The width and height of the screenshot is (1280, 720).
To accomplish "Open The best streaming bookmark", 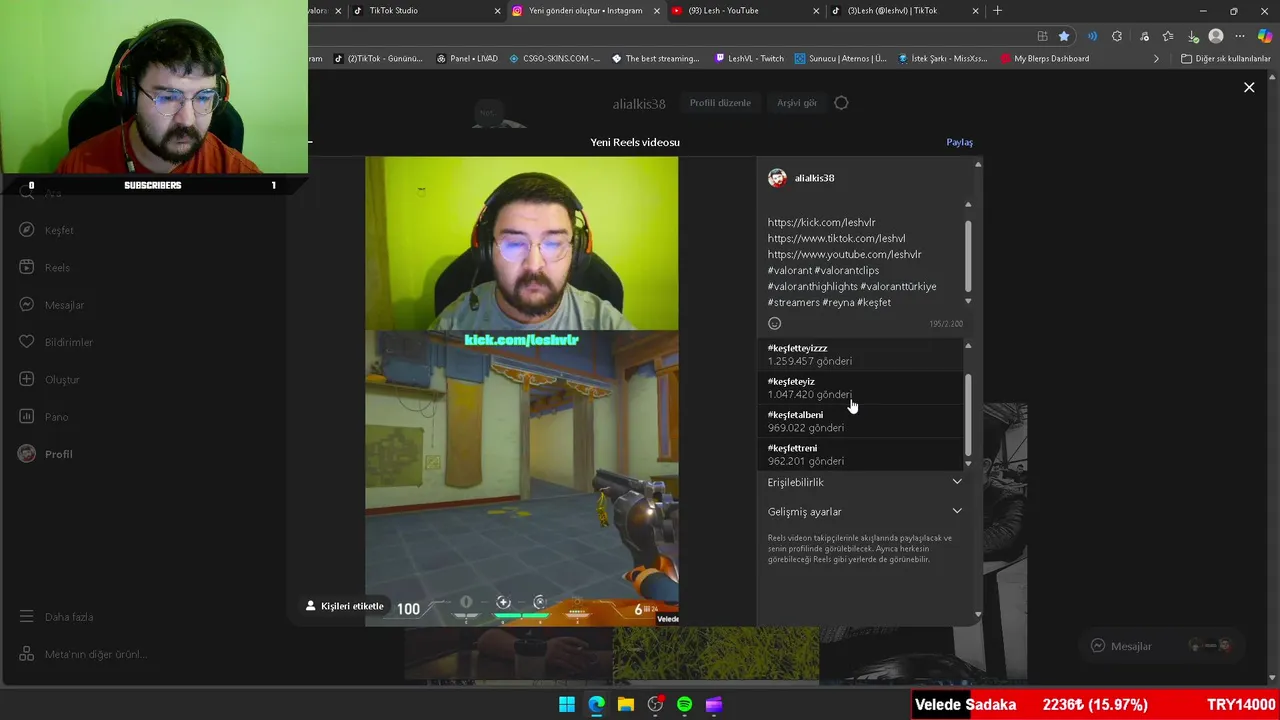I will 656,59.
